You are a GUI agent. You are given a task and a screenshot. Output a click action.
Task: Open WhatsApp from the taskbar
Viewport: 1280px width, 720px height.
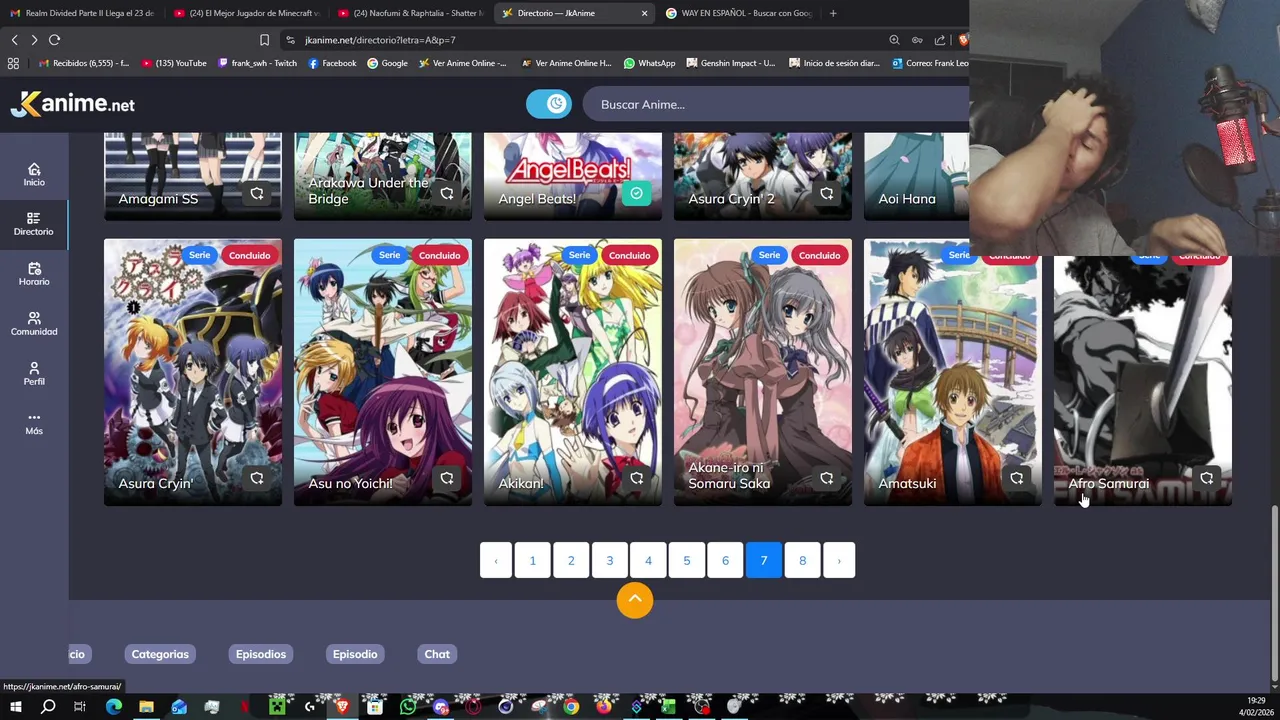coord(408,707)
